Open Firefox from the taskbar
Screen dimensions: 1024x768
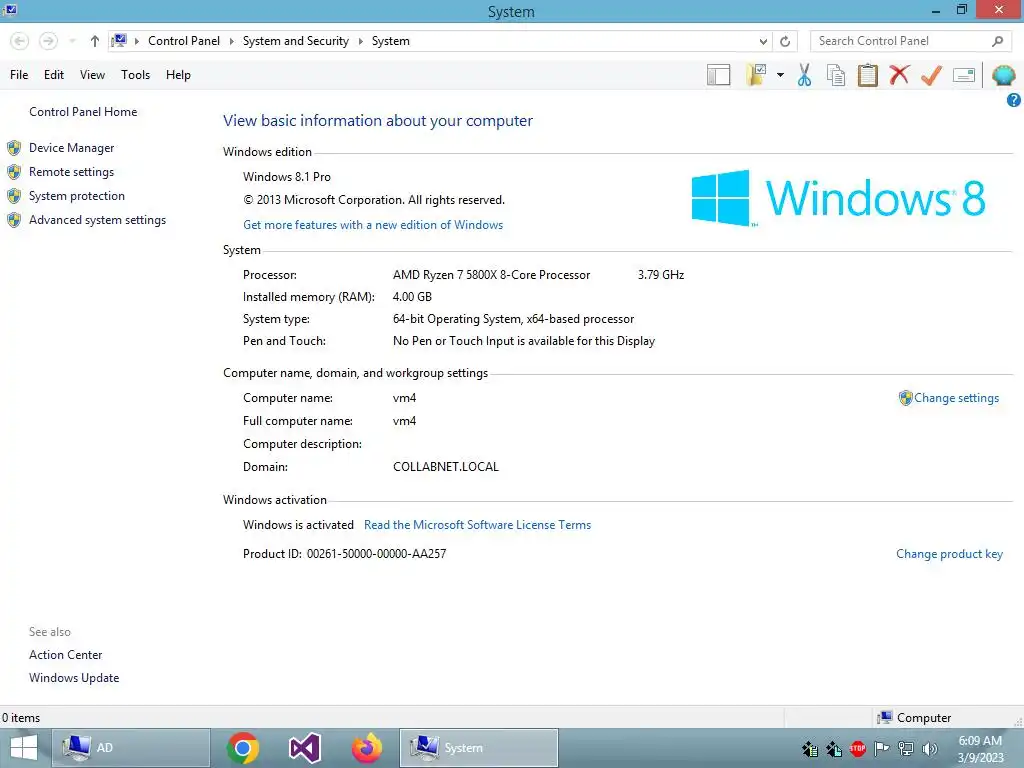pos(367,748)
